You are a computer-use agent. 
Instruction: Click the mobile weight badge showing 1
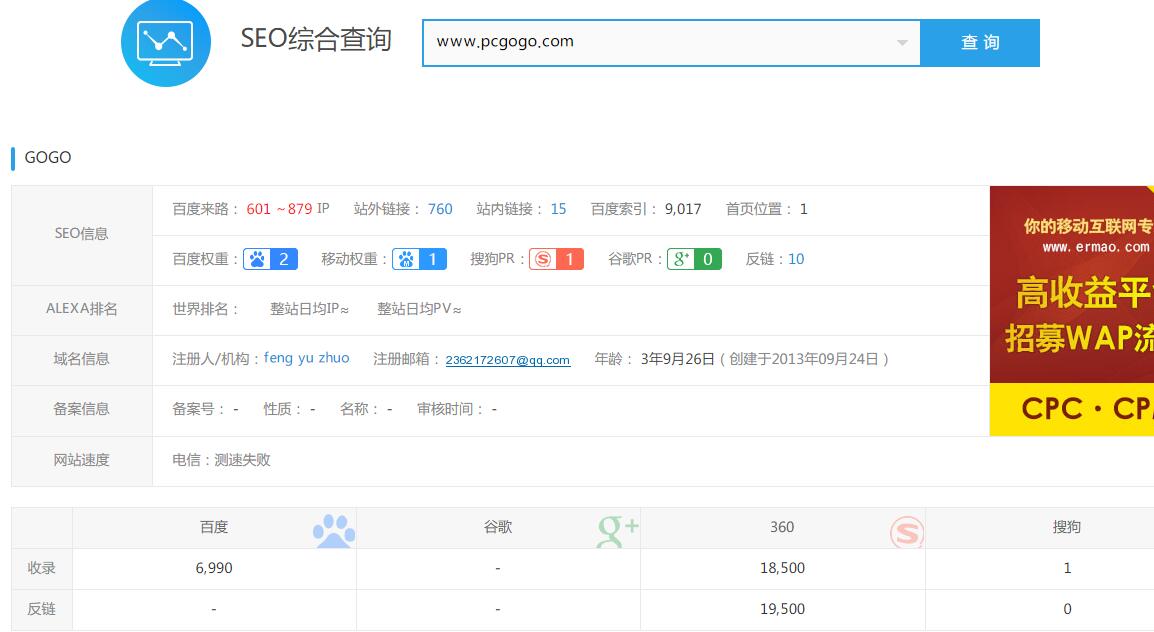(419, 259)
